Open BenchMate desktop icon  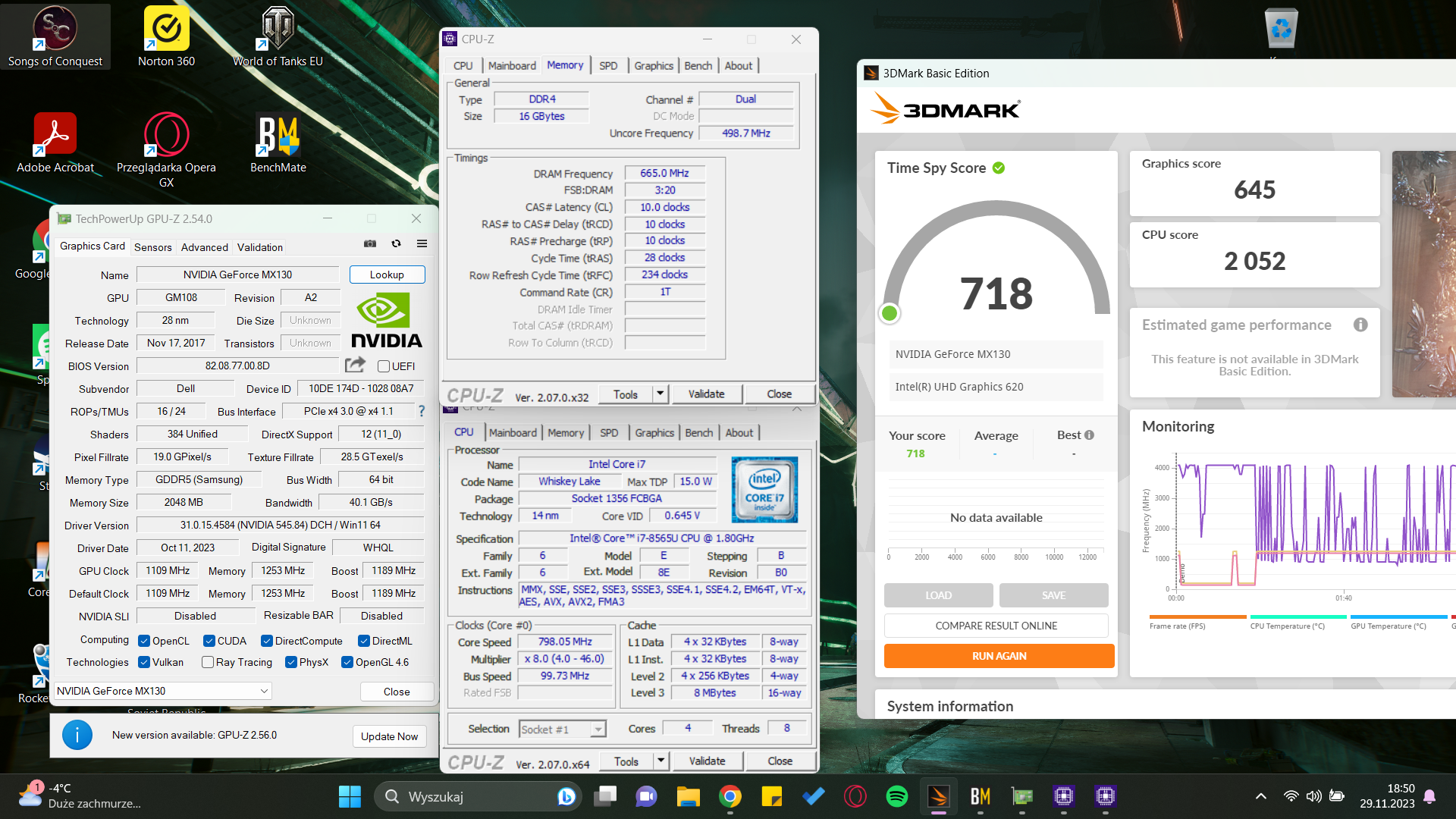pyautogui.click(x=278, y=143)
